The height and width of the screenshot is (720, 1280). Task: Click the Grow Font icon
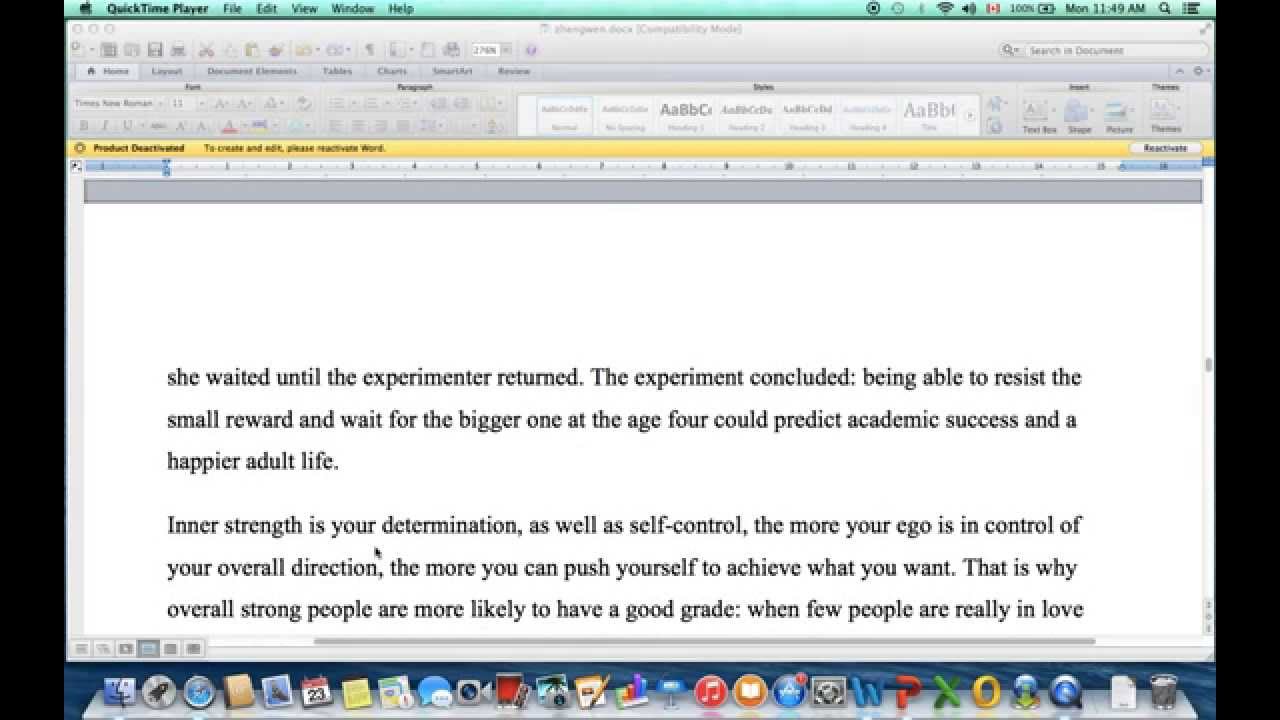(221, 103)
